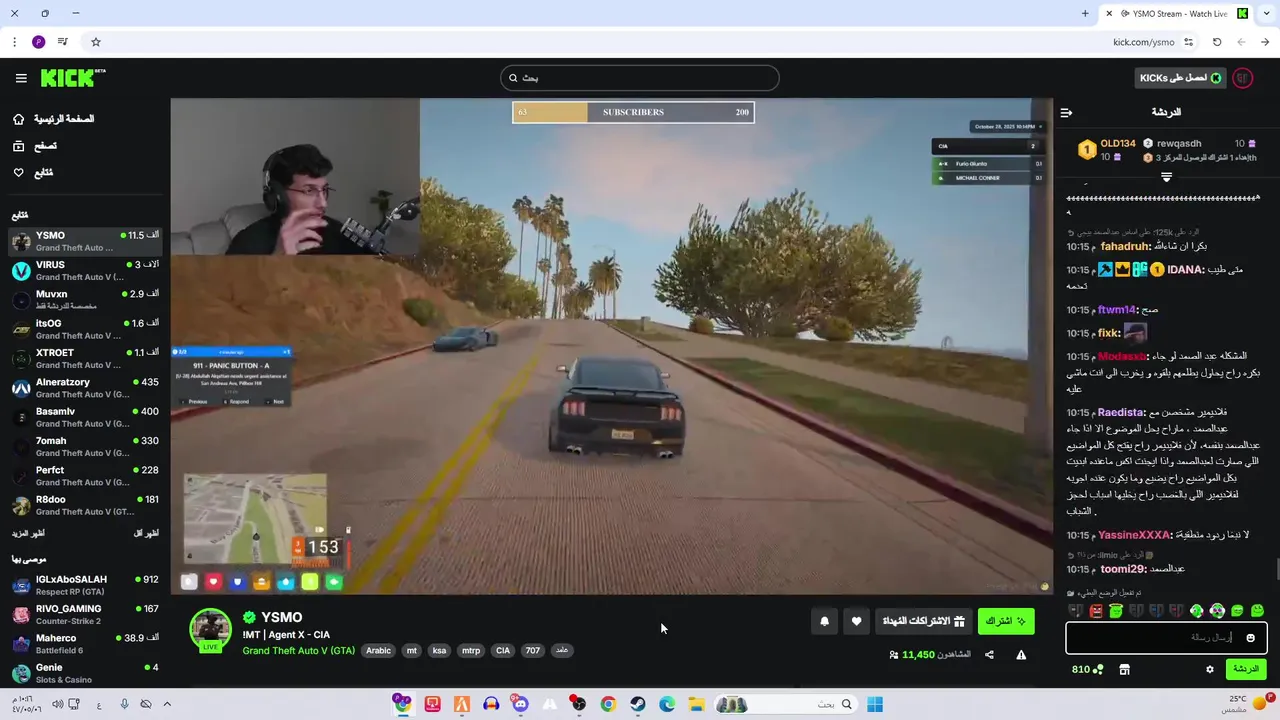Send message with green Chat button

[x=1246, y=669]
